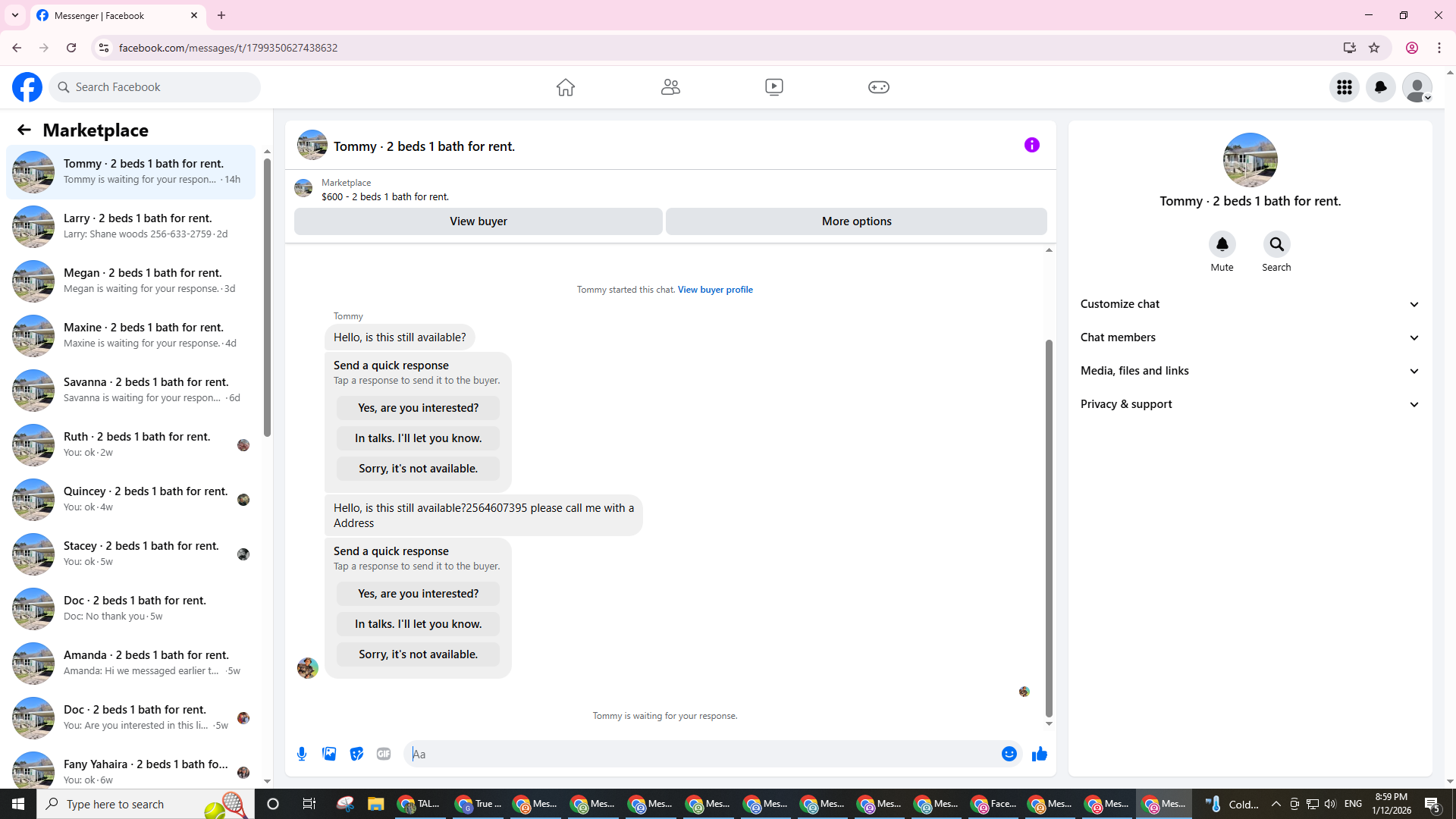Click the attach photo icon
1456x819 pixels.
329,754
